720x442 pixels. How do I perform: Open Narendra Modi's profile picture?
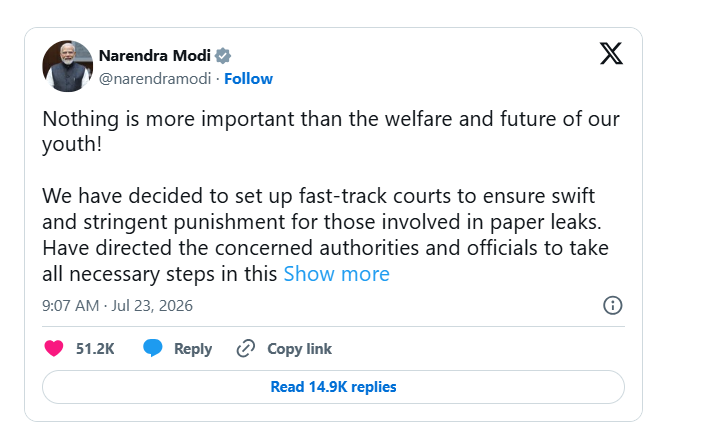pos(68,66)
